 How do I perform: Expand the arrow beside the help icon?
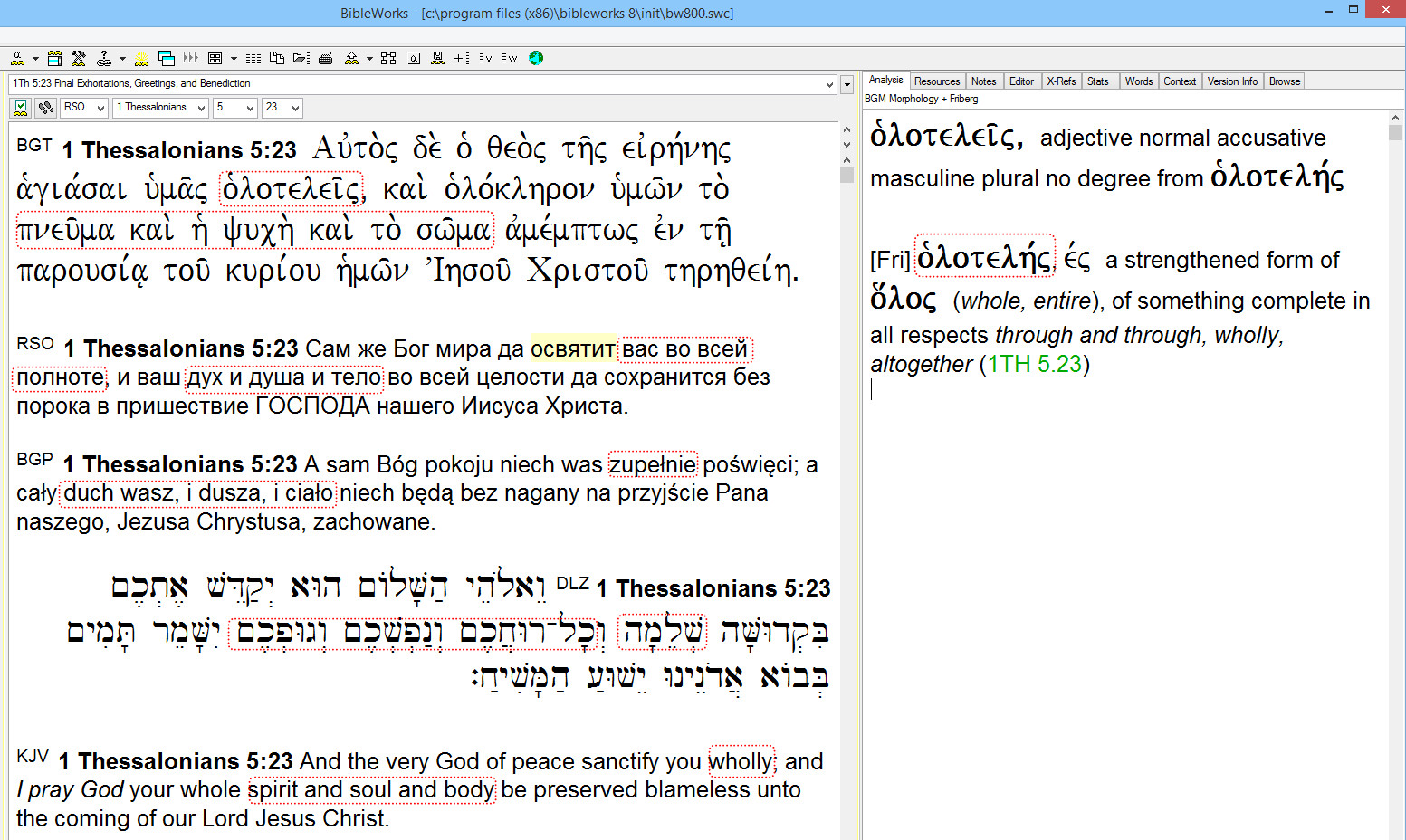(x=122, y=59)
